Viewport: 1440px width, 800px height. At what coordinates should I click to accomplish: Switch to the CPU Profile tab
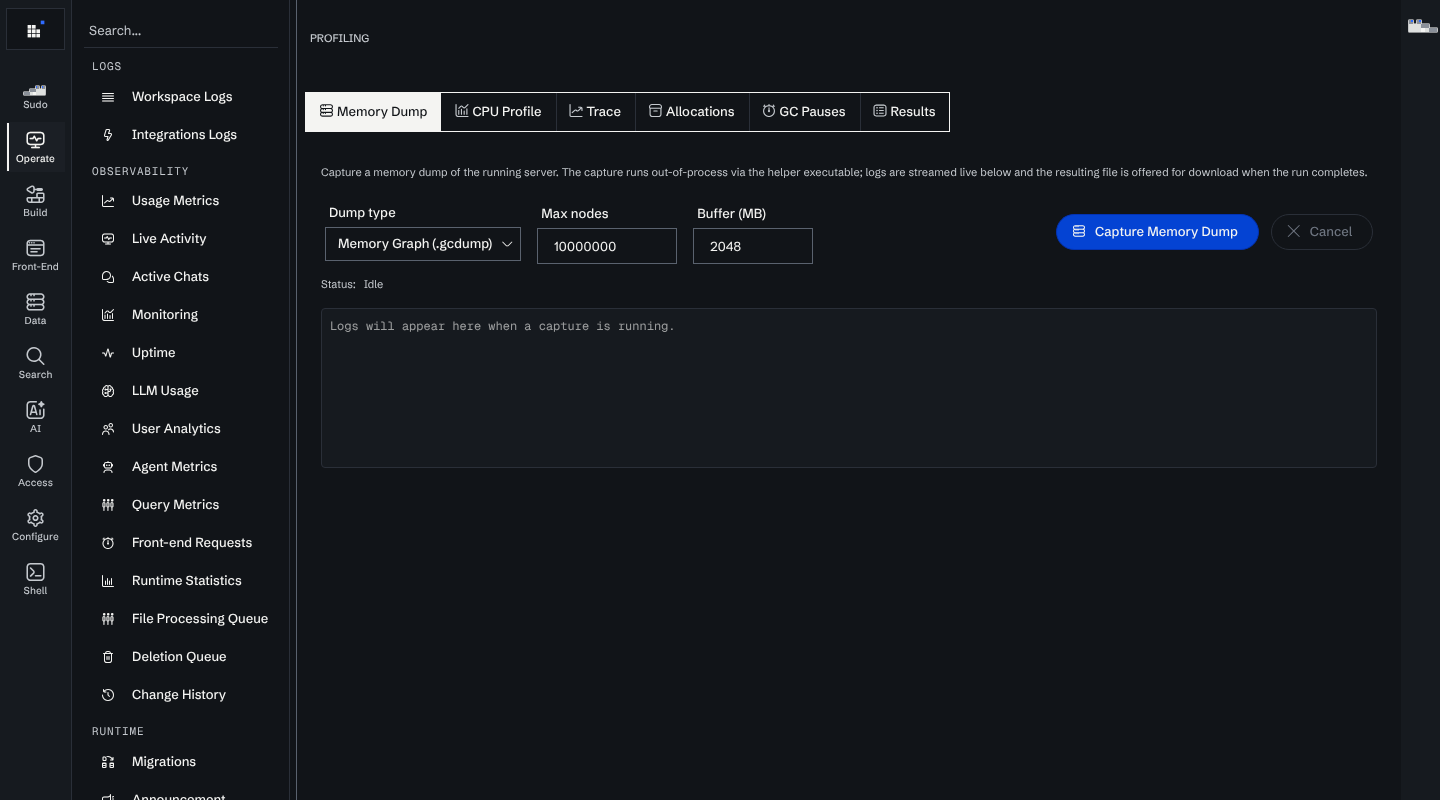point(498,112)
